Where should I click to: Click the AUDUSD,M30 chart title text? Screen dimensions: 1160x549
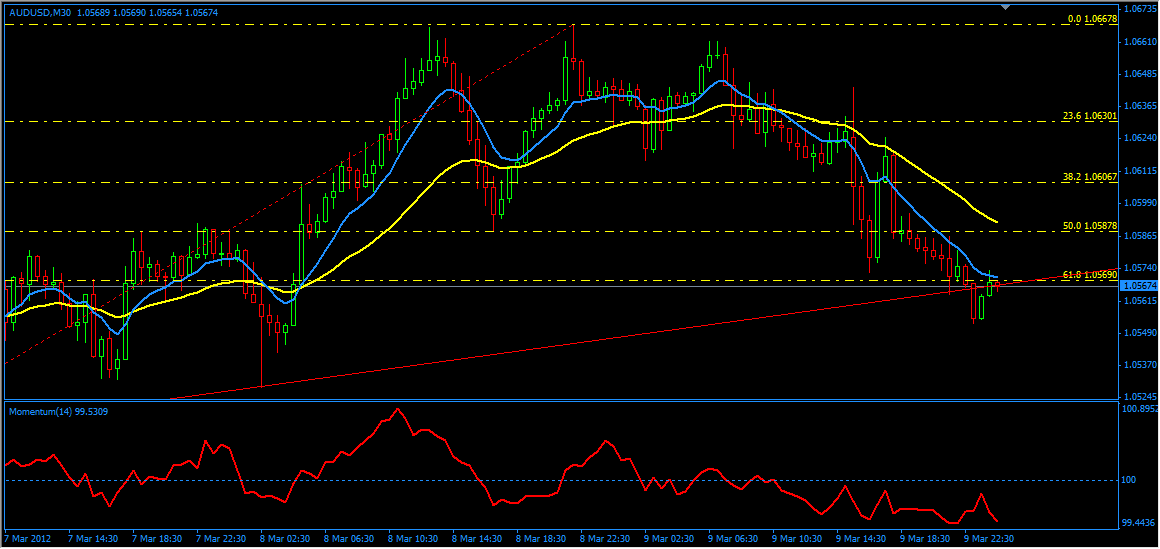pyautogui.click(x=42, y=12)
